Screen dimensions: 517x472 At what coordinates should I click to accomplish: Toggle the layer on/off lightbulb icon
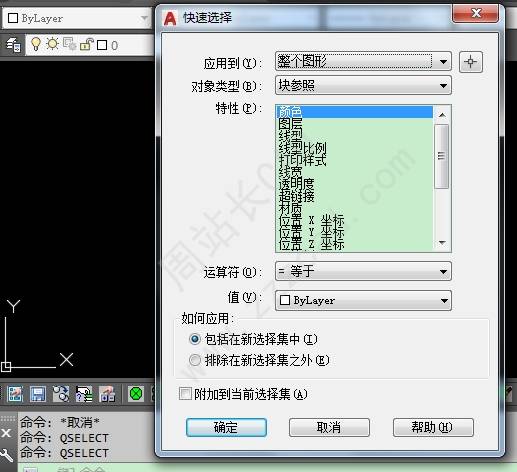point(36,44)
